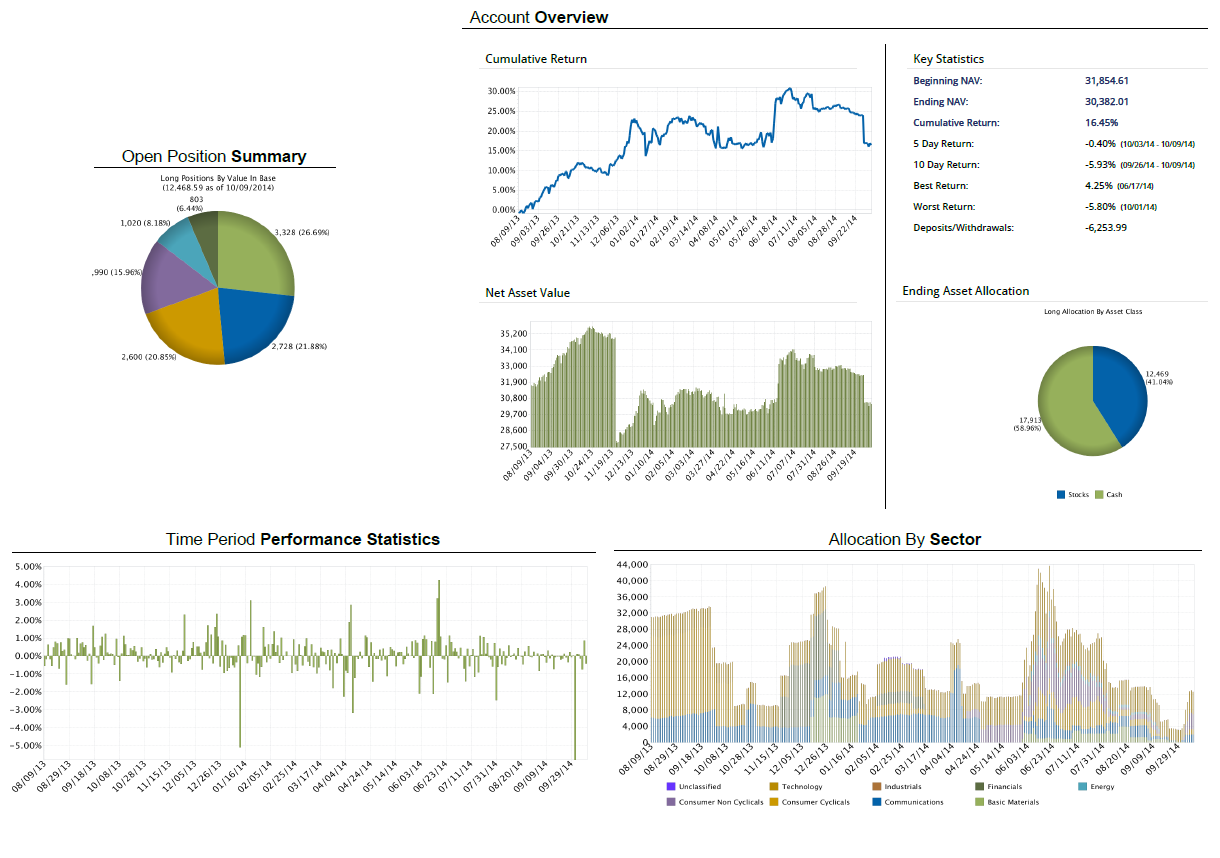Select the Communications legend color square
This screenshot has width=1220, height=858.
click(875, 801)
